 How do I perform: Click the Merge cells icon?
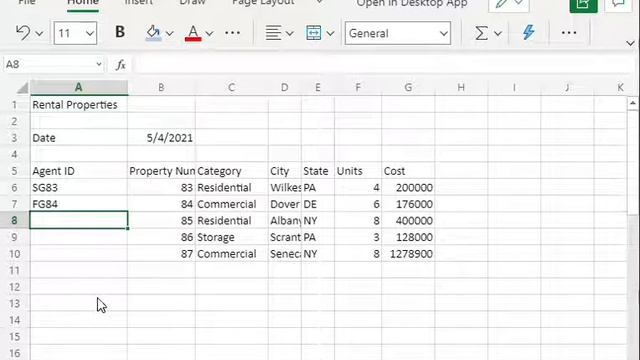[313, 33]
